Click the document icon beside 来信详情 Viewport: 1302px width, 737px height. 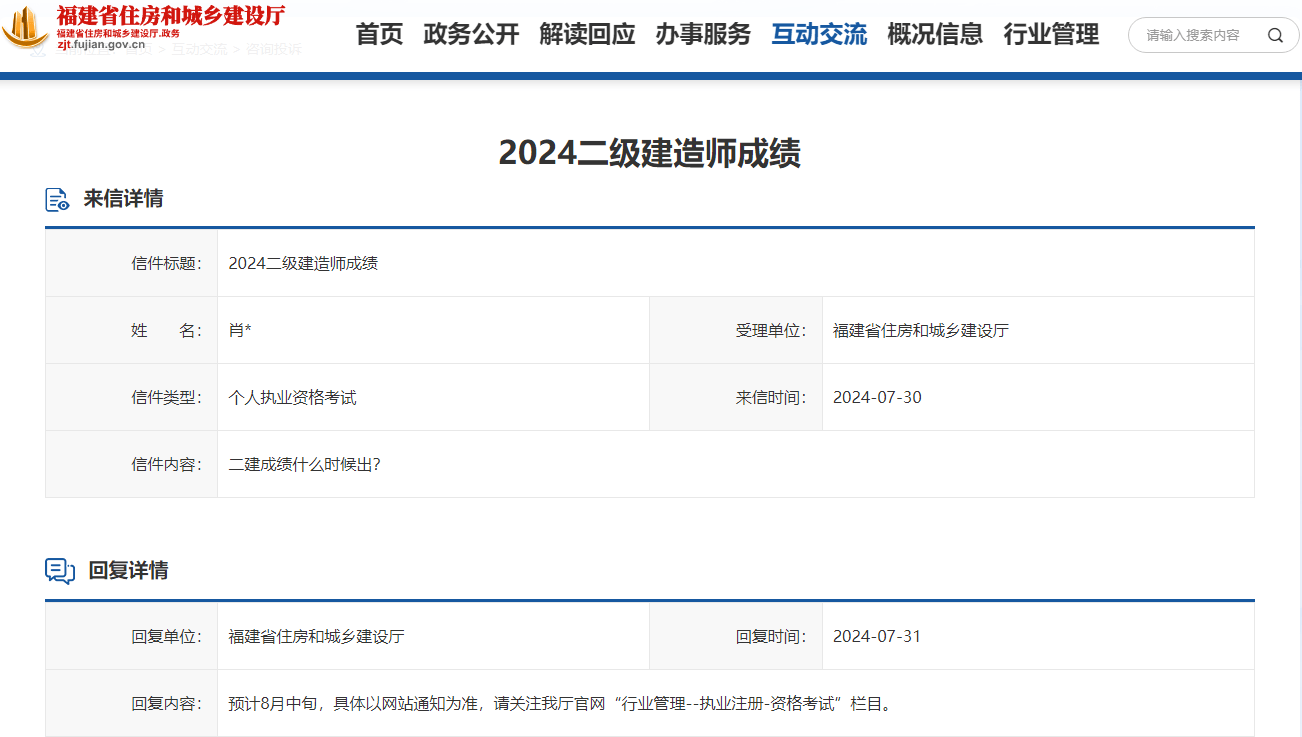[57, 198]
